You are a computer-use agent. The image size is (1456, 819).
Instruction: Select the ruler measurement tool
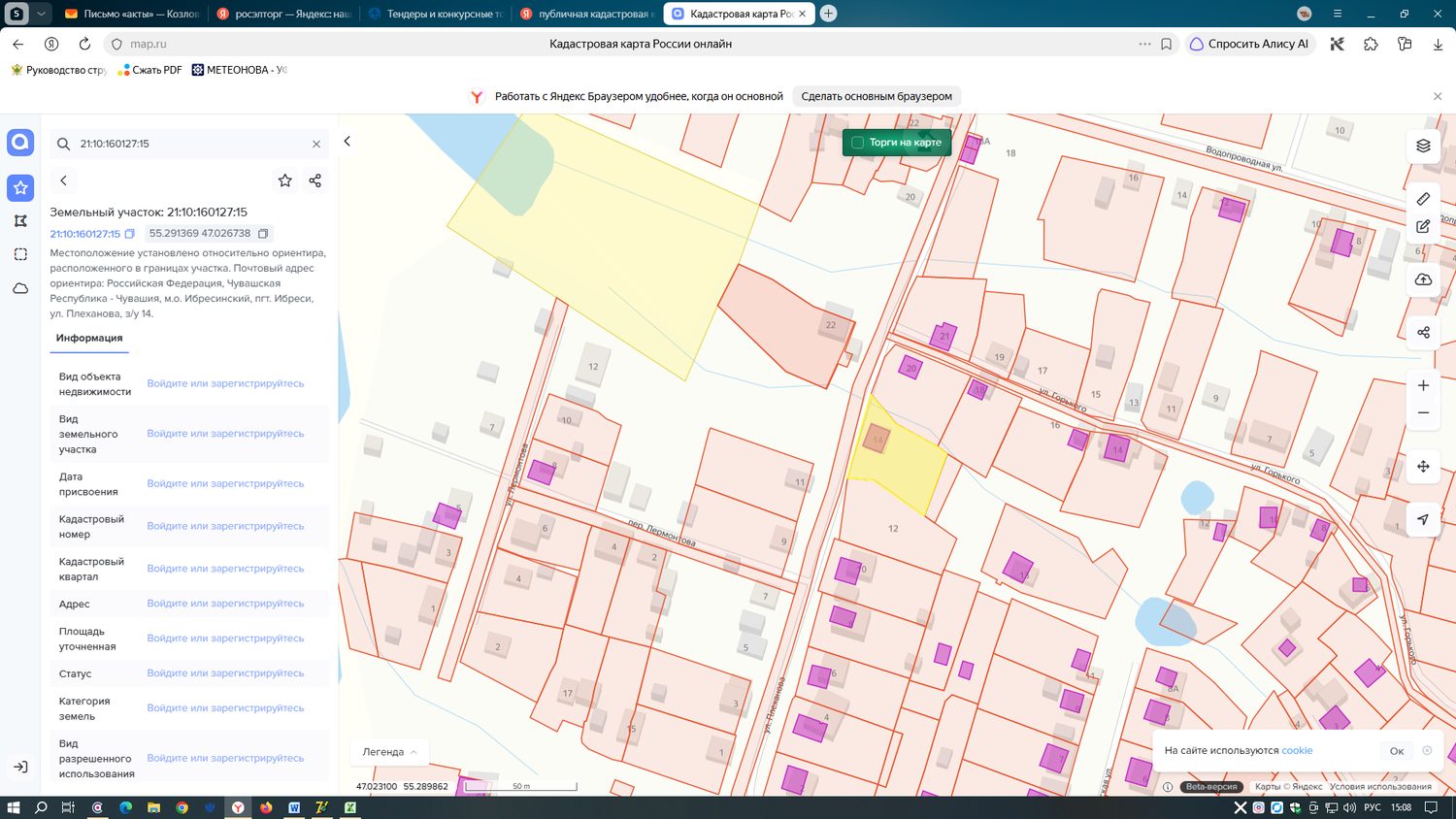(x=1423, y=199)
